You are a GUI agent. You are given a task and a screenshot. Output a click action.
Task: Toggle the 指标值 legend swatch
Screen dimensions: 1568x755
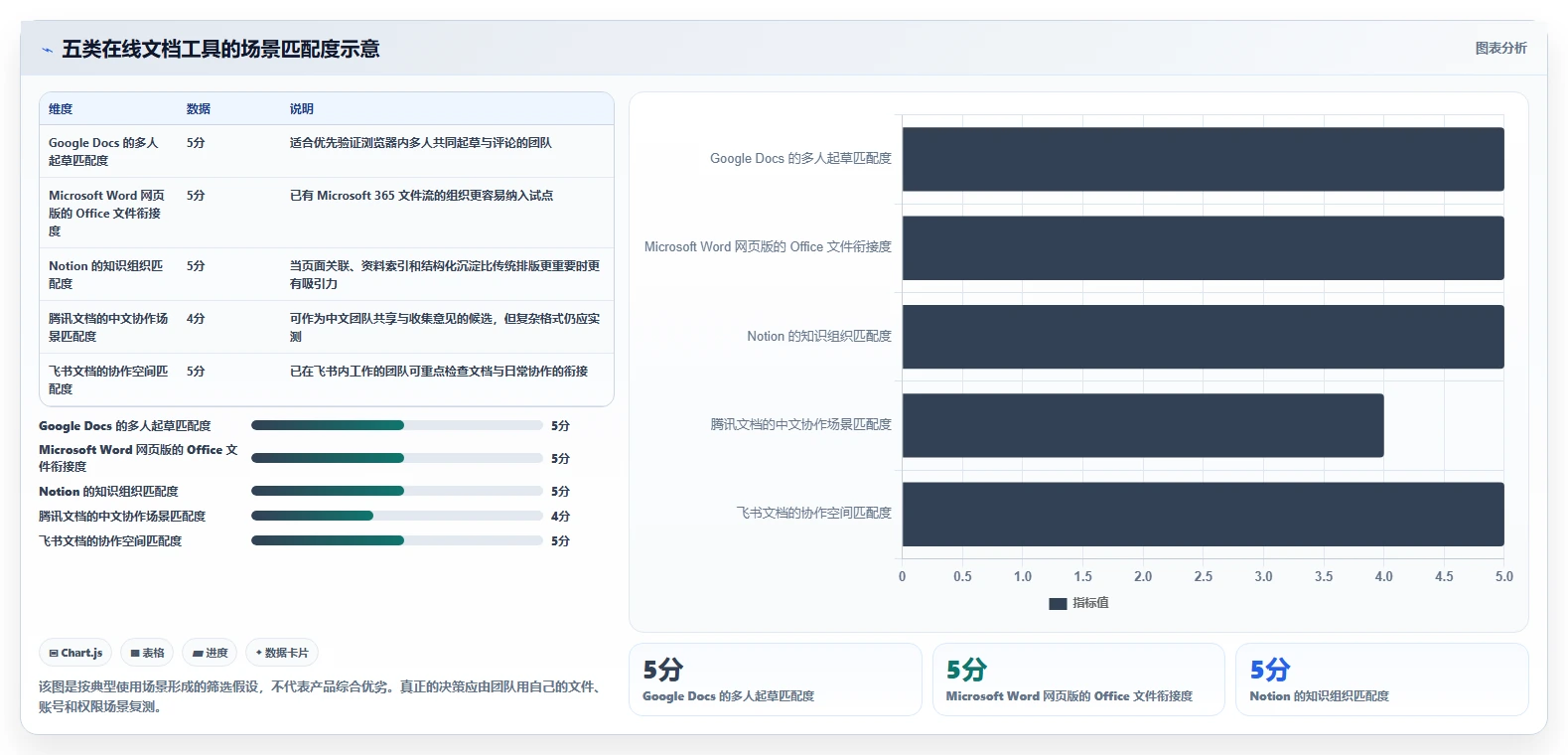[1058, 603]
